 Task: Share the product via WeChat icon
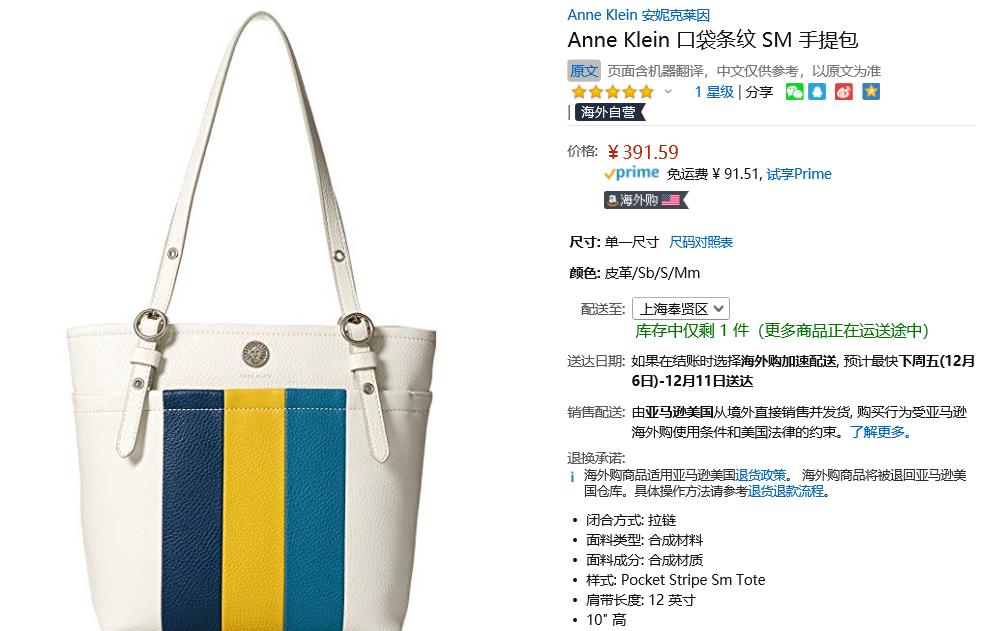tap(794, 92)
